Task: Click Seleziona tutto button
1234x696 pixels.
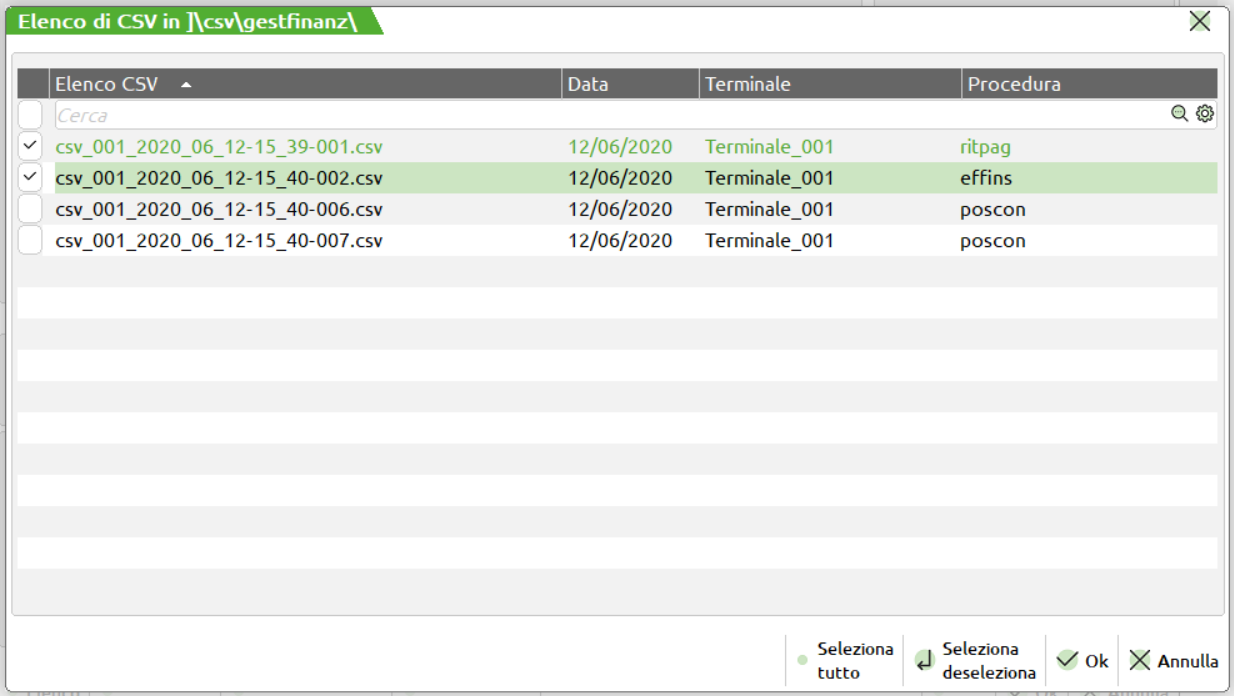Action: (844, 661)
